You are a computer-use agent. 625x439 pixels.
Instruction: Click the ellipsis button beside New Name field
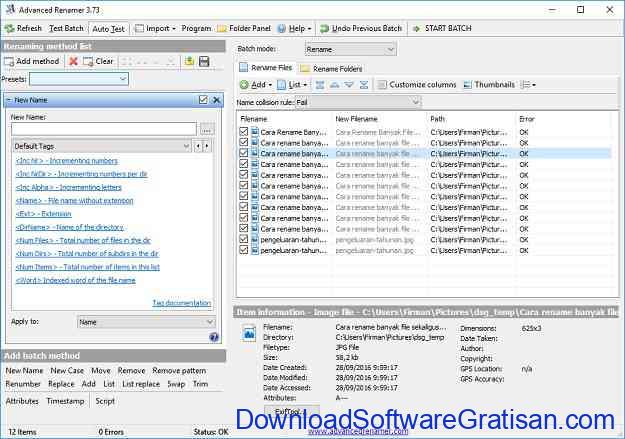(206, 130)
